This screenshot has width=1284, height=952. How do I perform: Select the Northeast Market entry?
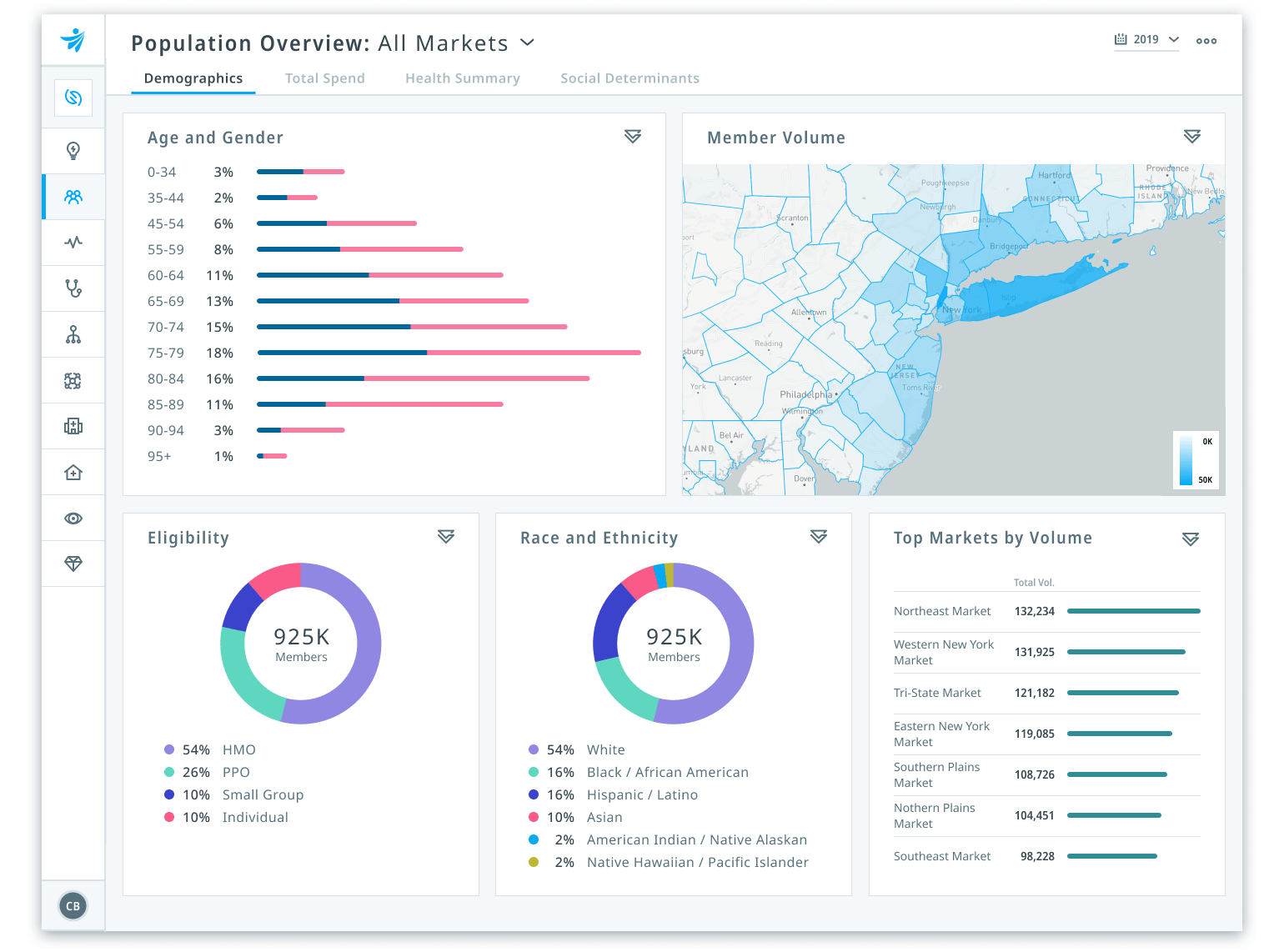click(x=942, y=610)
